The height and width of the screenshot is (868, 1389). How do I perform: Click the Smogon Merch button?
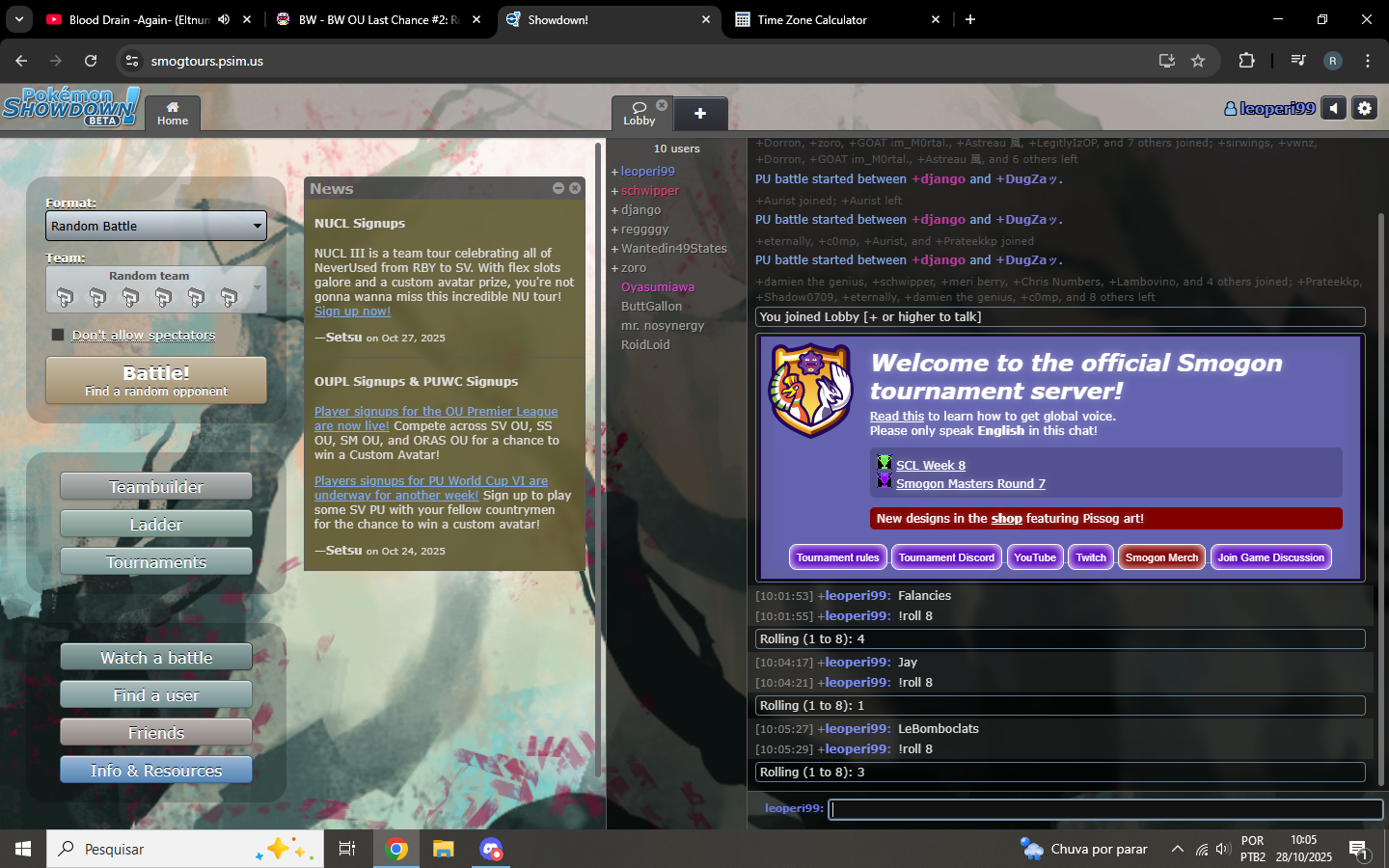click(1161, 557)
